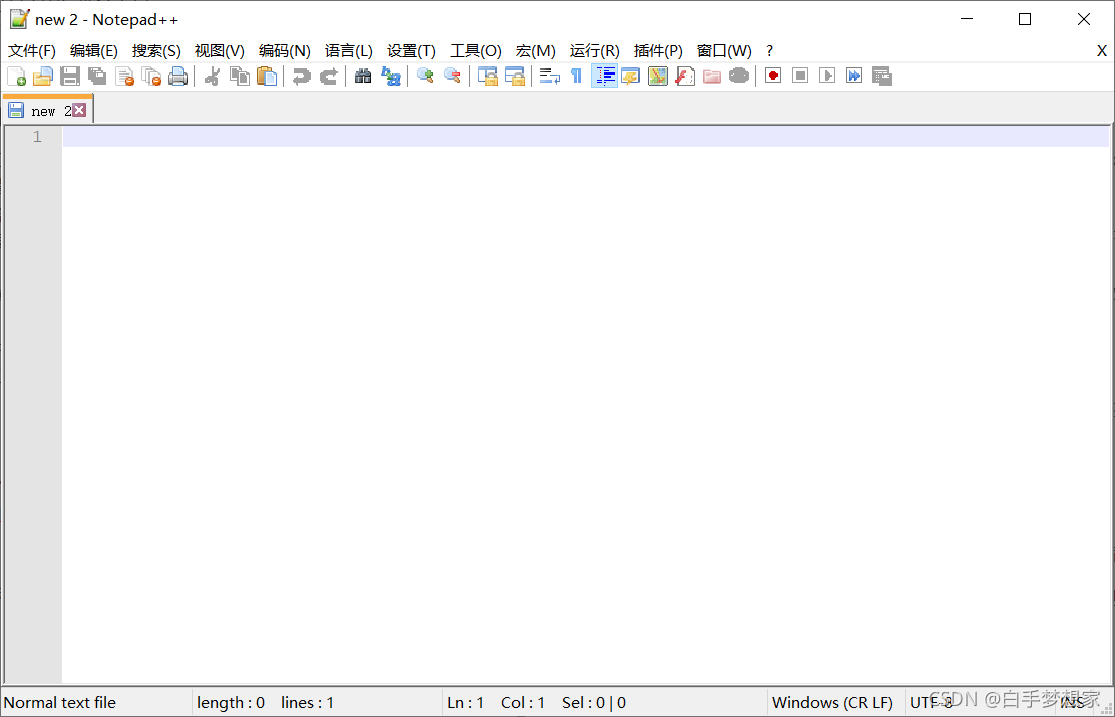Open the 文件(F) menu
This screenshot has height=717, width=1115.
tap(32, 51)
